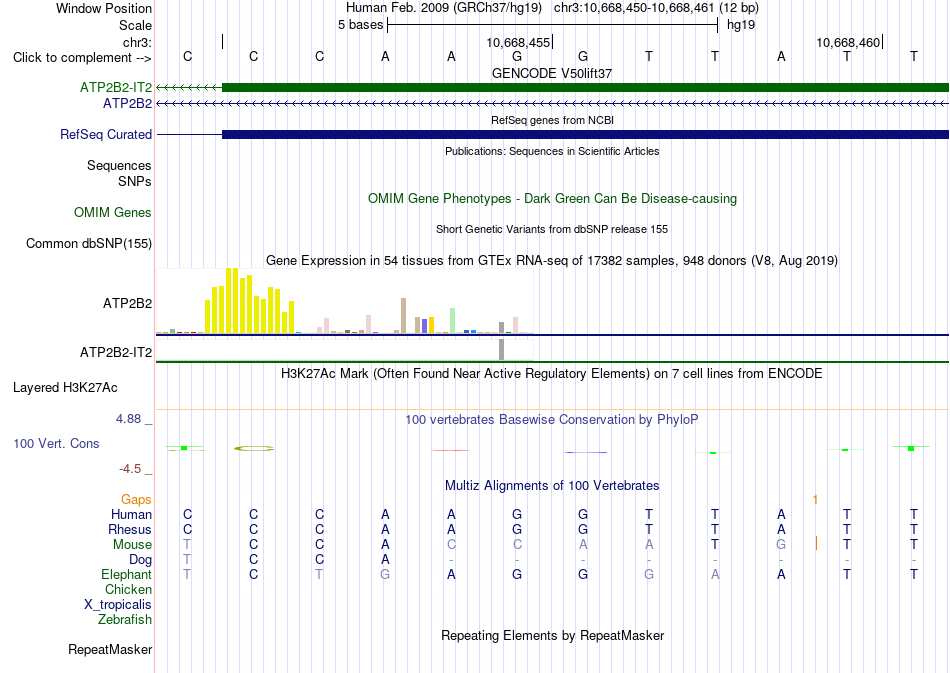Click the Mouse species row label
The width and height of the screenshot is (950, 673).
pos(132,545)
